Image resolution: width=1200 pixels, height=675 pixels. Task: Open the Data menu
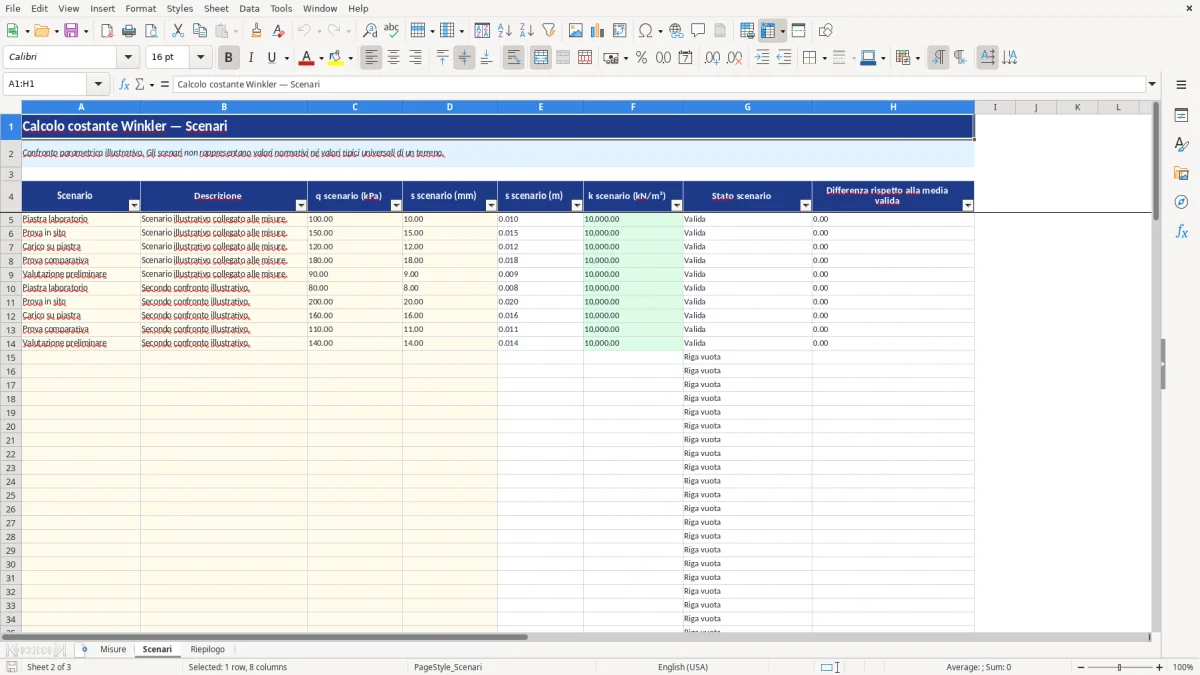point(249,8)
